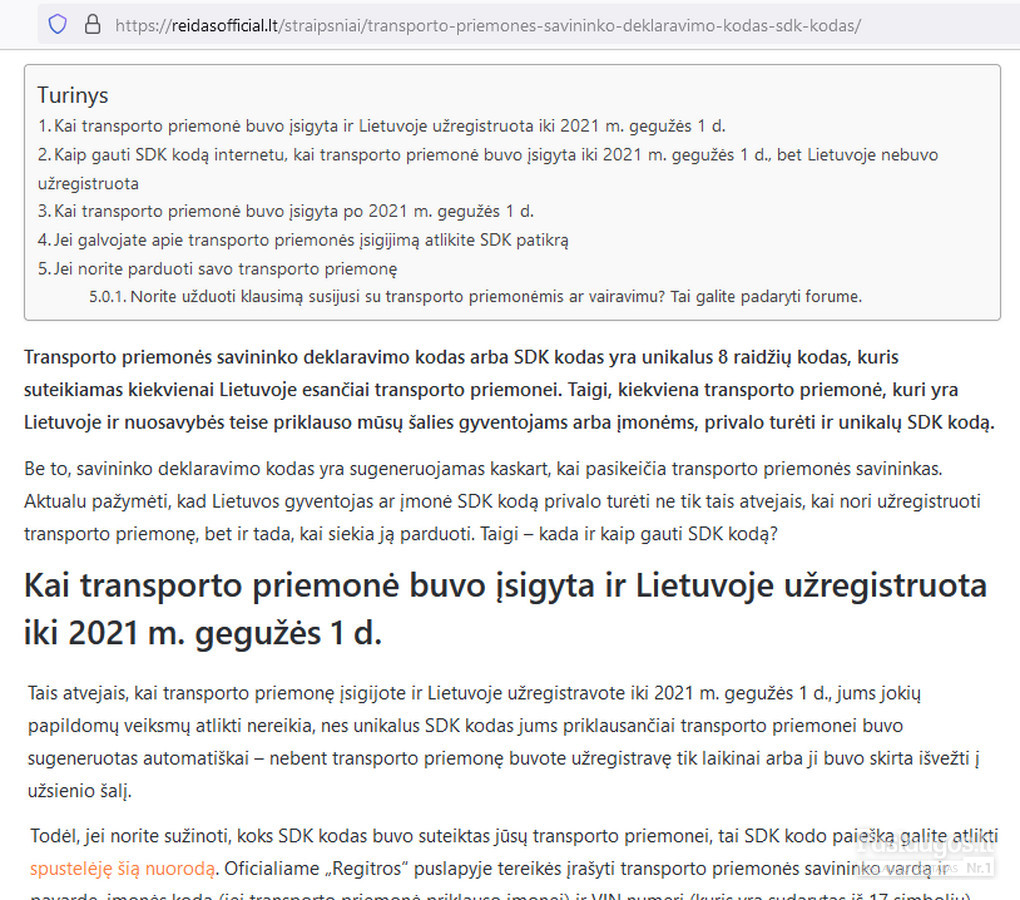Open sub-entry 5.0.1 about asking a question in the forum
Viewport: 1020px width, 900px height.
coord(475,297)
